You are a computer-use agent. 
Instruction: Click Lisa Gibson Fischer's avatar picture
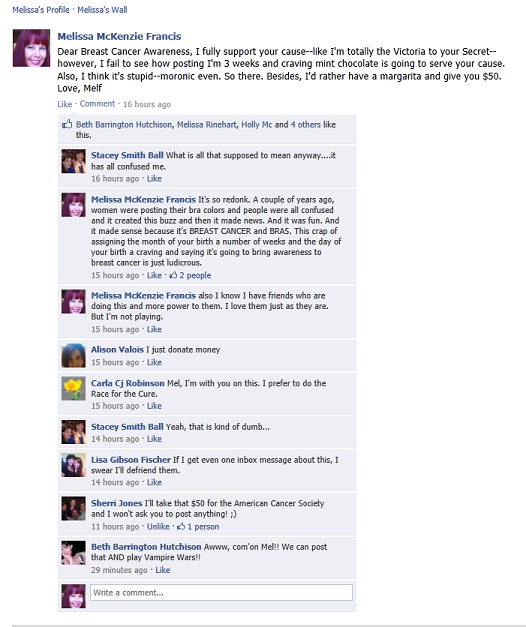click(74, 465)
